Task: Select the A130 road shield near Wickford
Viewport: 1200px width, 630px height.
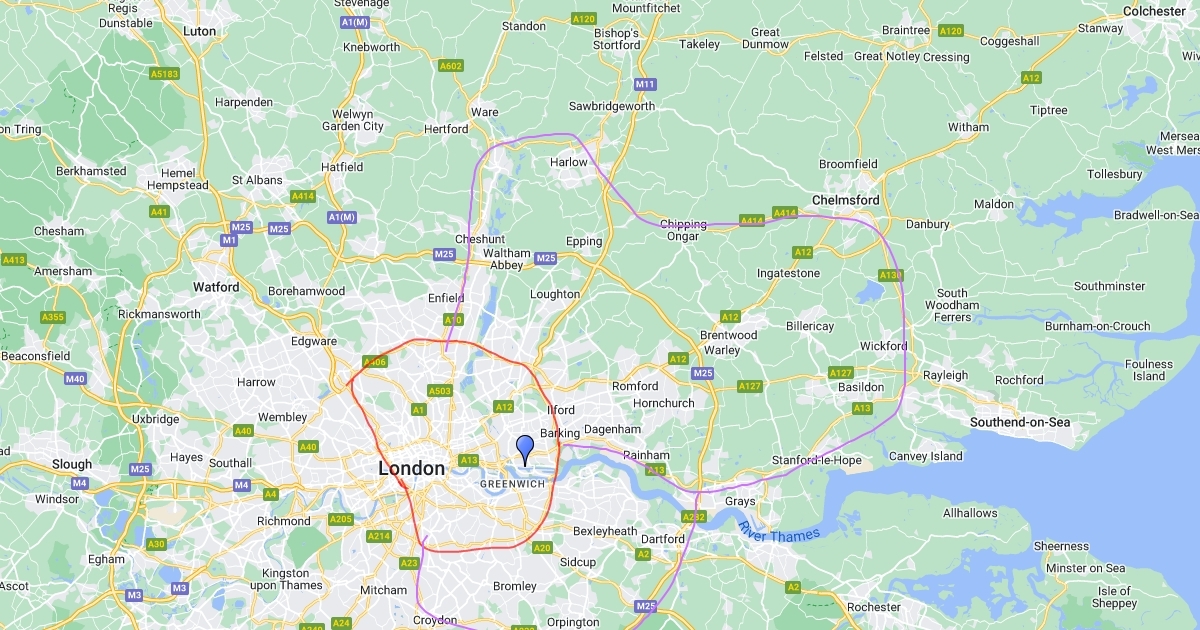Action: click(890, 275)
